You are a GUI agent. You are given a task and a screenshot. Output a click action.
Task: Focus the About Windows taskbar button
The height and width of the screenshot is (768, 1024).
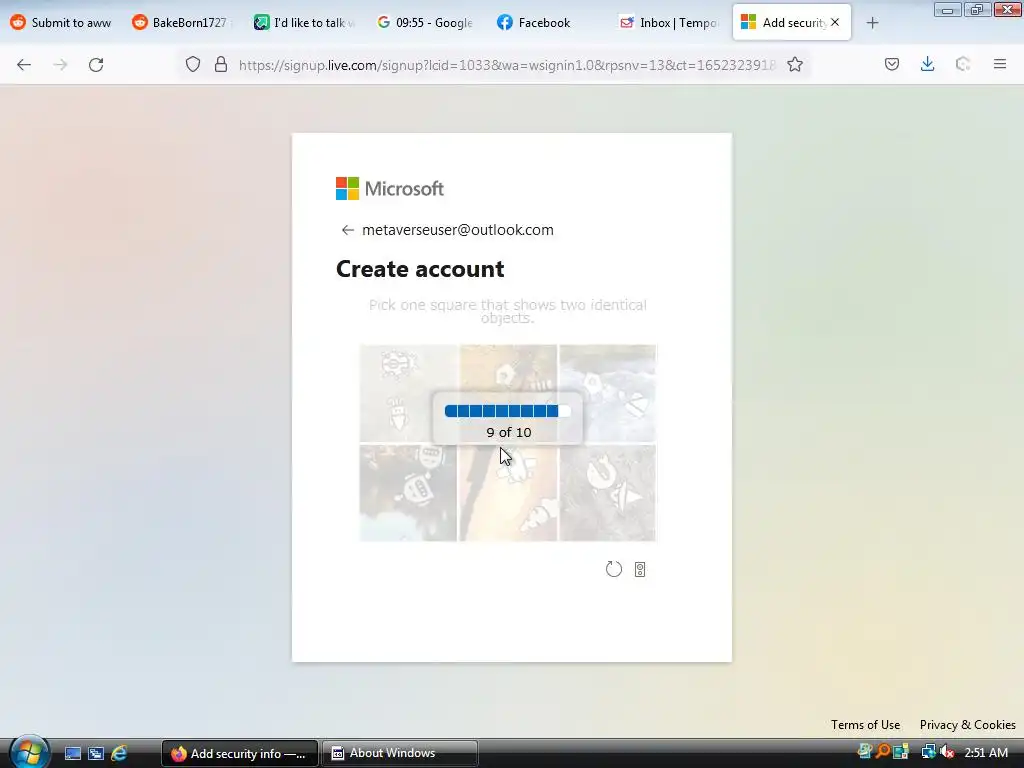point(400,753)
